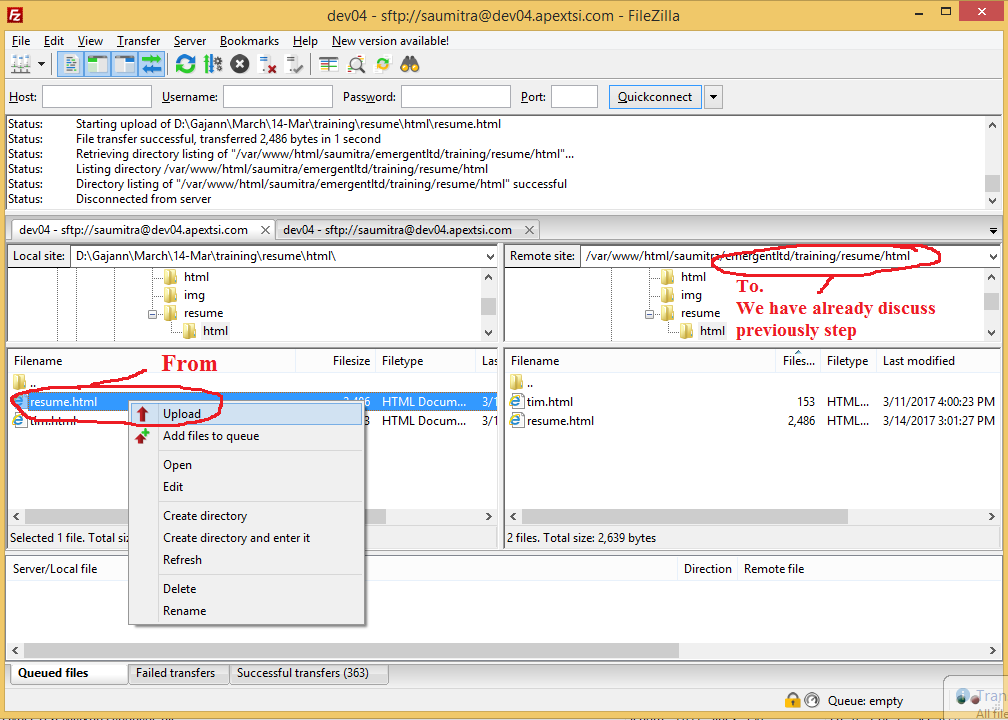
Task: Click the process queue toolbar icon
Action: 213,64
